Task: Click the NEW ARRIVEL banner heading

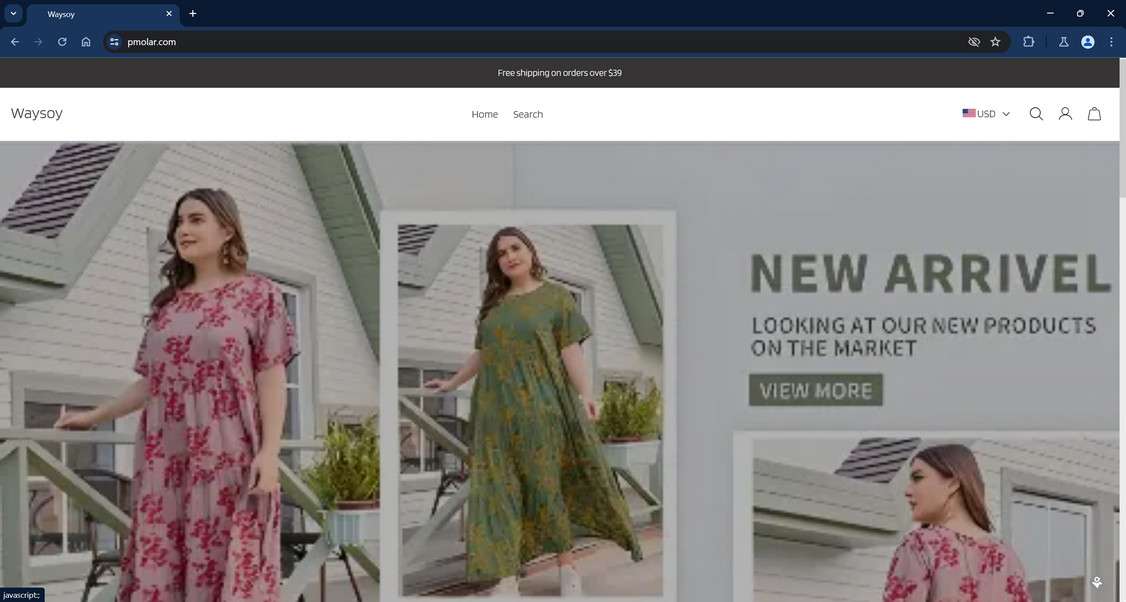Action: coord(931,274)
